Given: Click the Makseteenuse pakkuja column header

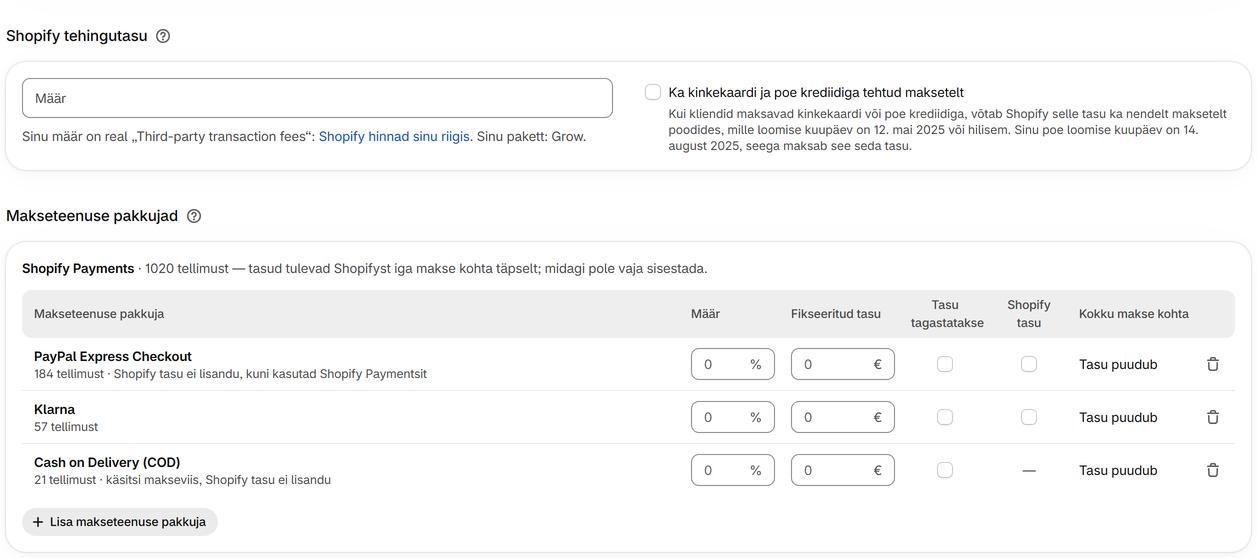Looking at the screenshot, I should tap(99, 314).
